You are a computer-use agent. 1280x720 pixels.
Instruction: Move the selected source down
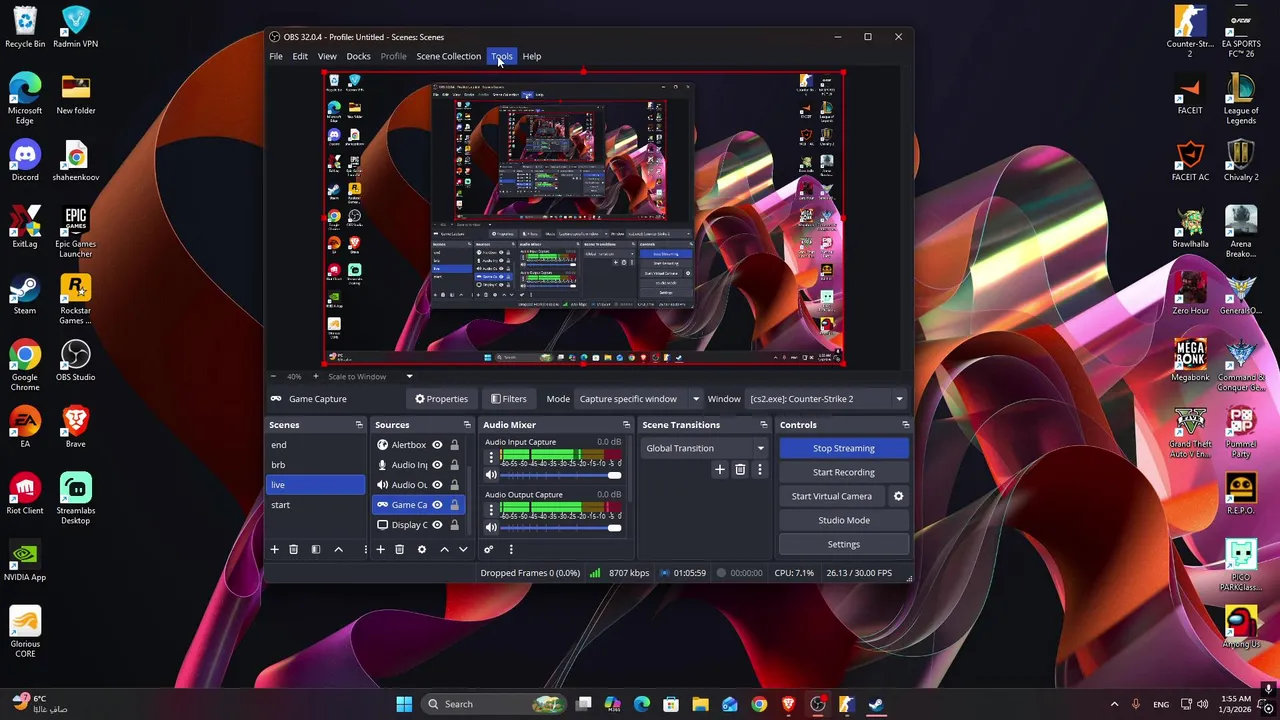[x=463, y=549]
